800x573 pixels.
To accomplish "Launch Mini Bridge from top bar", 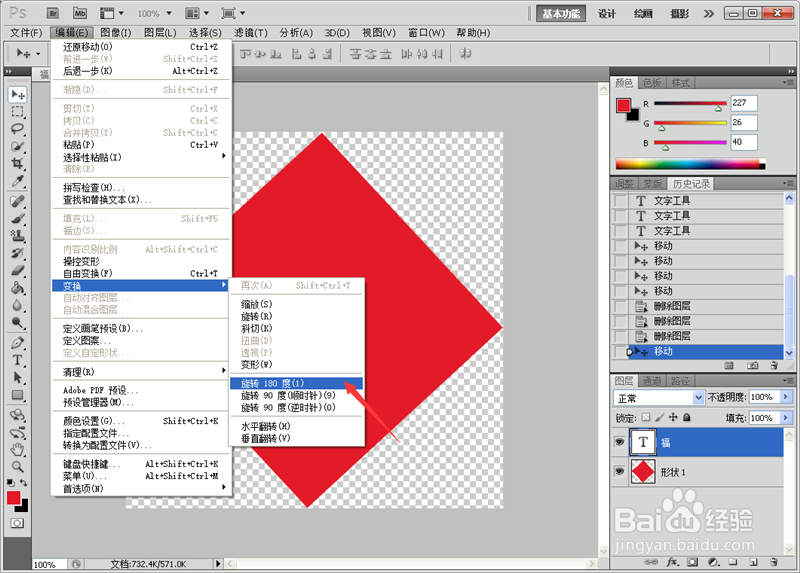I will [80, 13].
